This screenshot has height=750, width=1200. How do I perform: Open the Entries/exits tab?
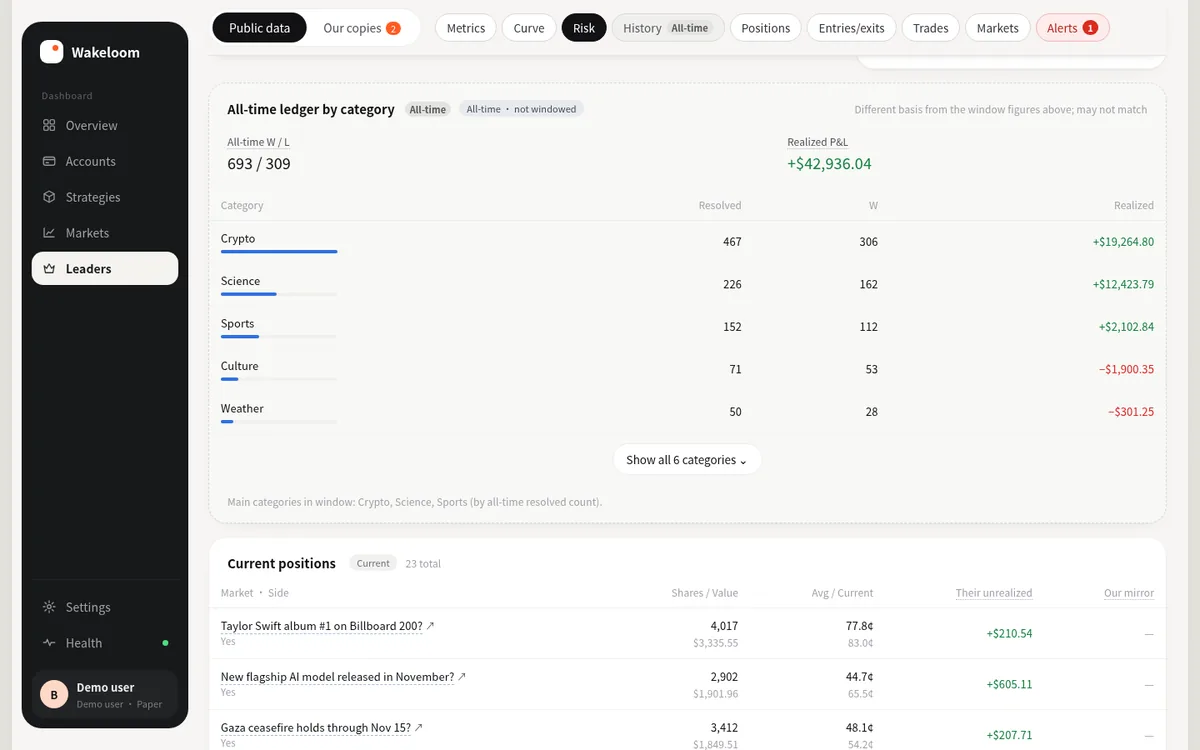851,28
